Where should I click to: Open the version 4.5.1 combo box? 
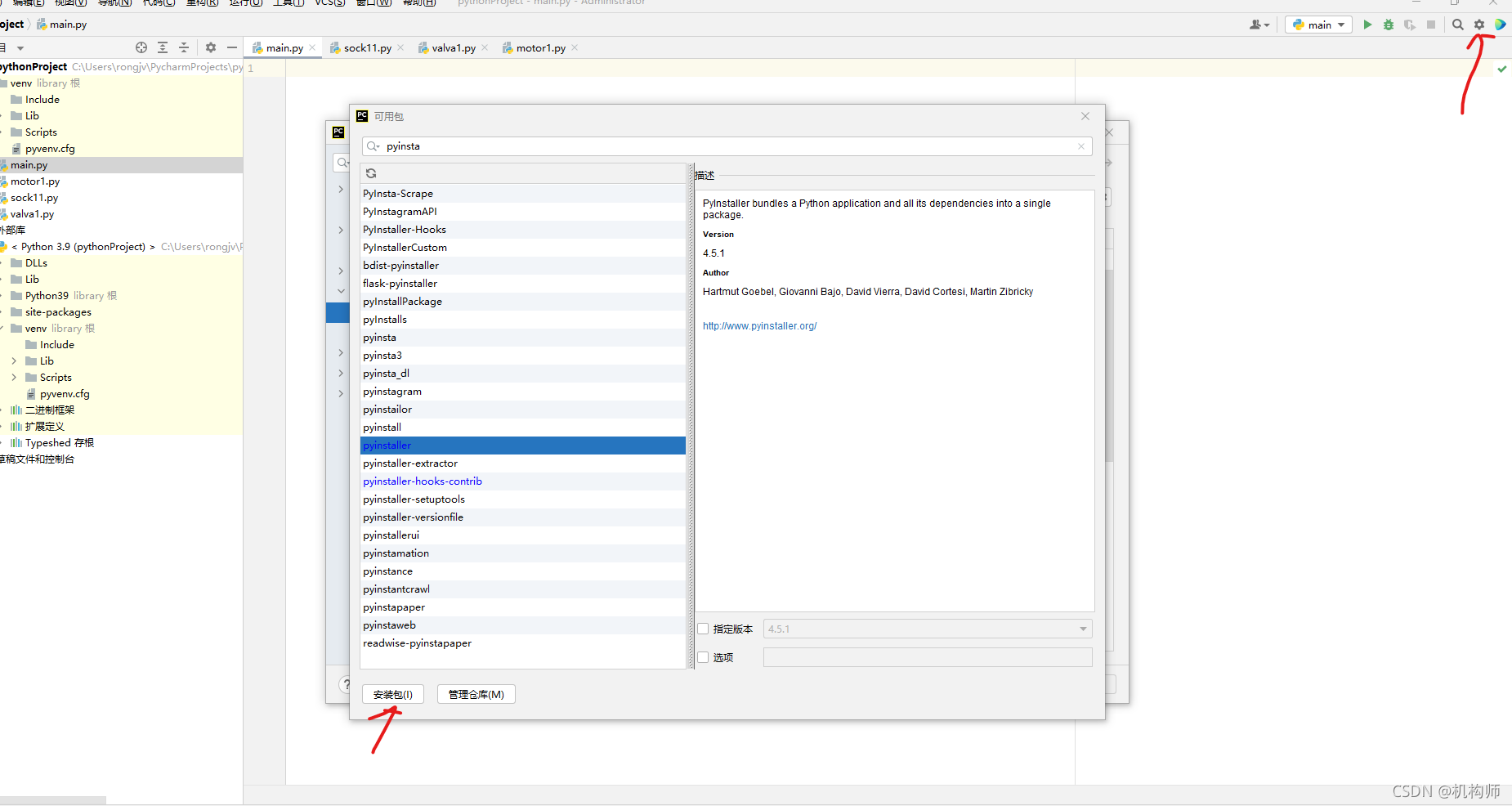(928, 629)
